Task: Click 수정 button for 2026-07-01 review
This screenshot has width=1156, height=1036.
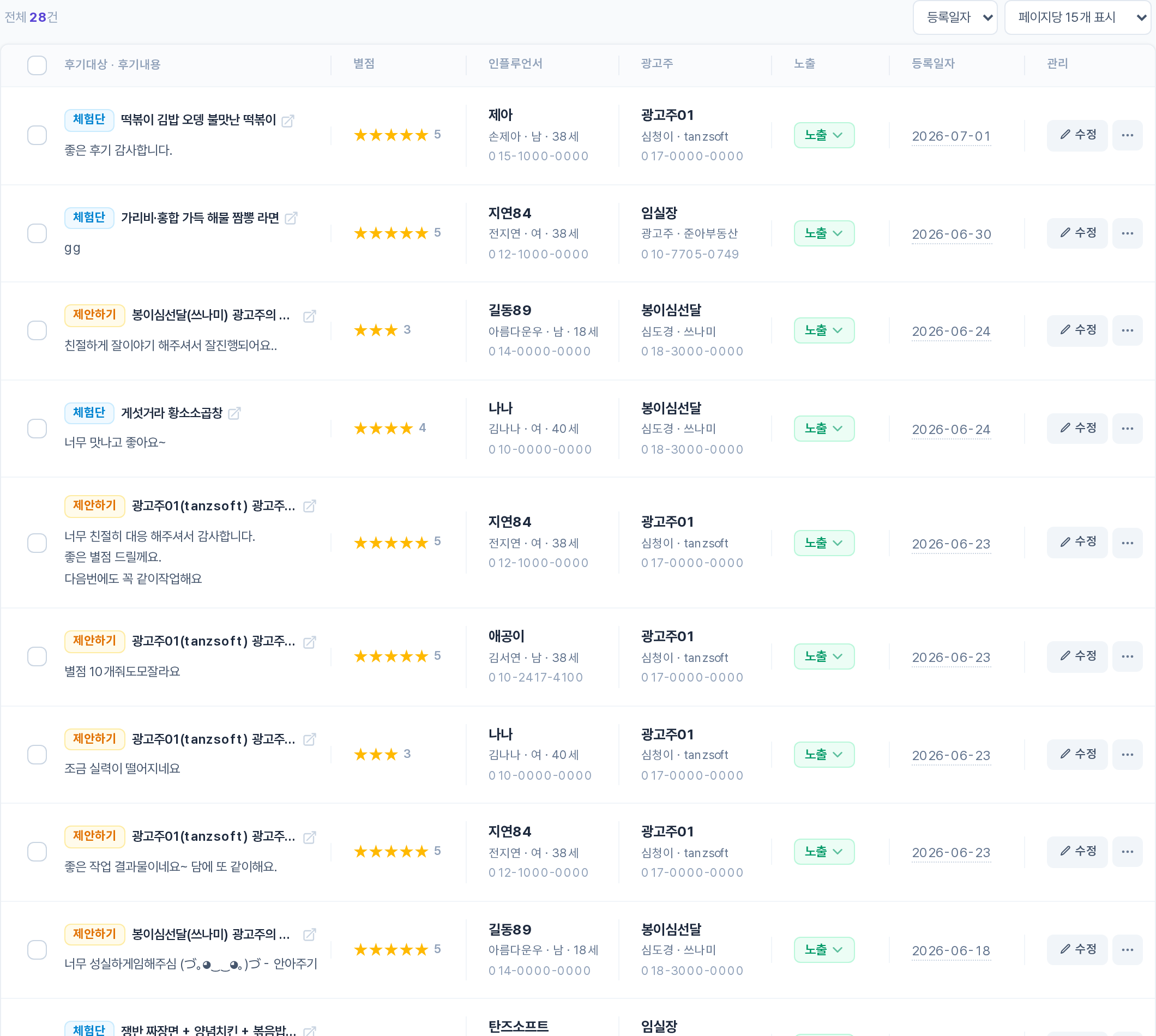Action: pos(1076,135)
